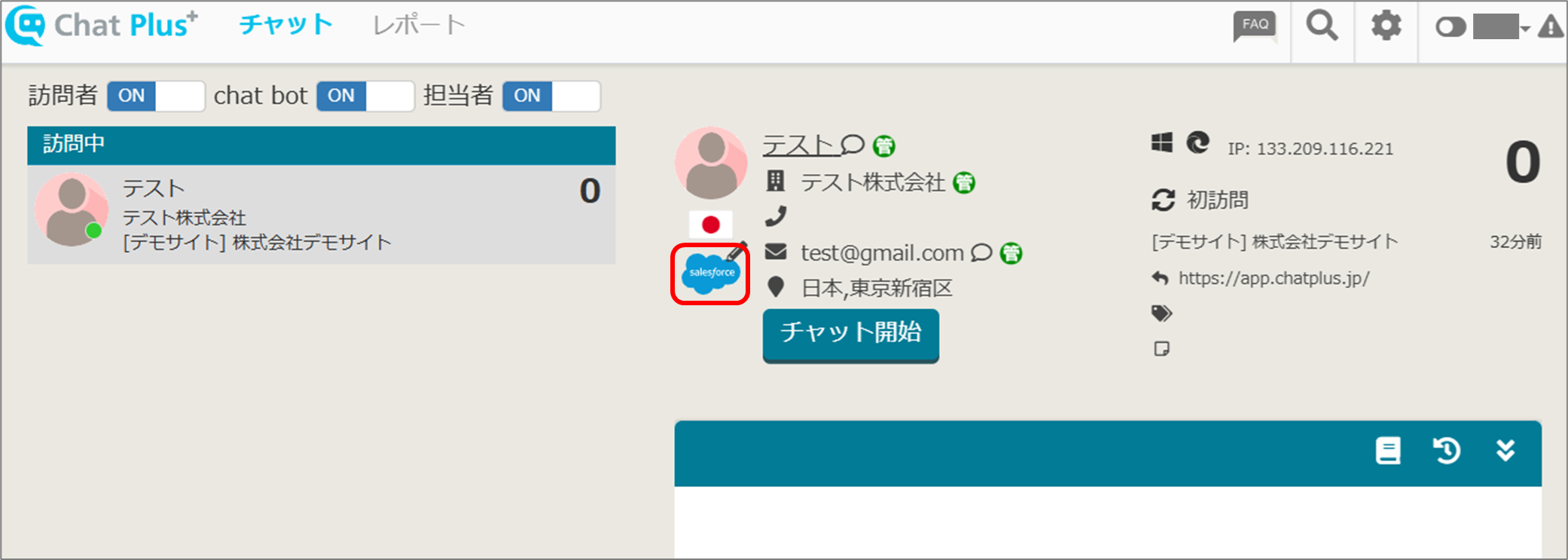This screenshot has width=1568, height=560.
Task: Click the company building icon
Action: (x=775, y=181)
